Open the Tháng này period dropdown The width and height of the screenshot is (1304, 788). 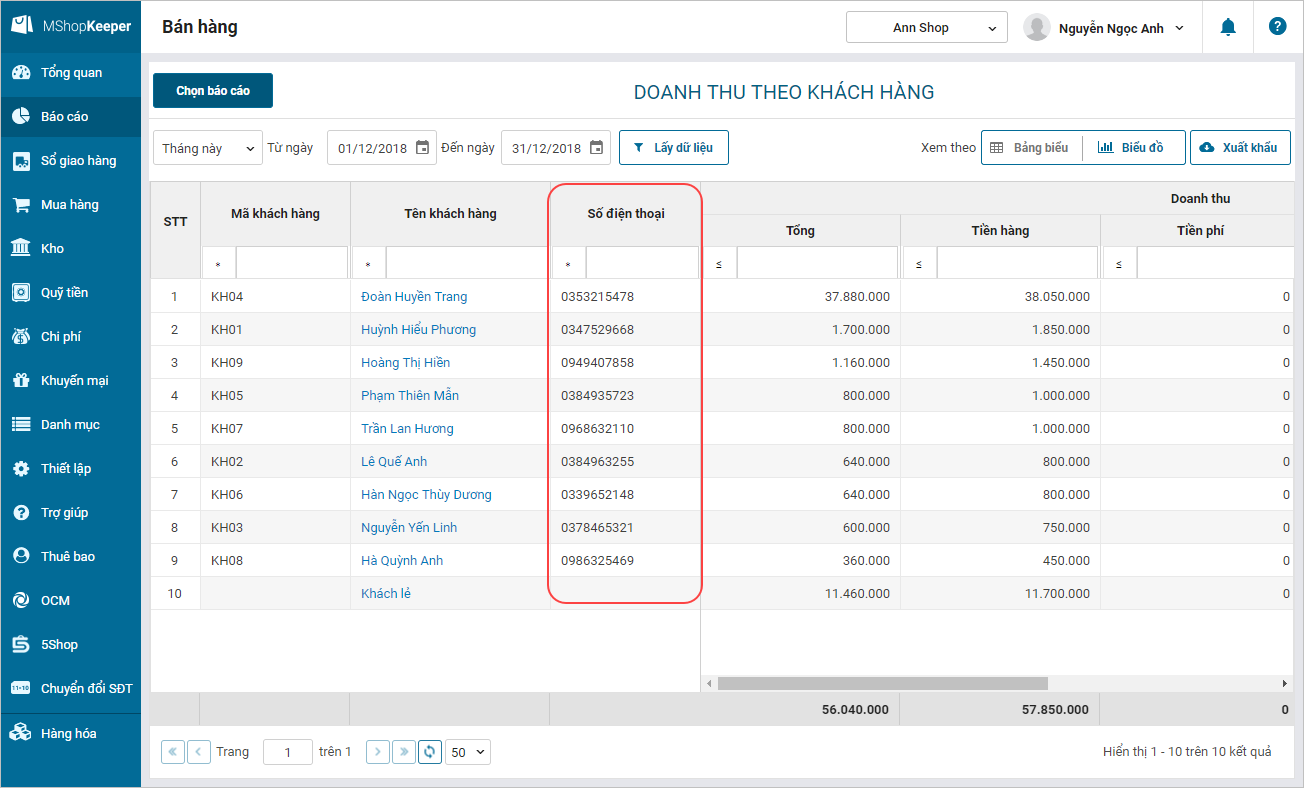[207, 148]
